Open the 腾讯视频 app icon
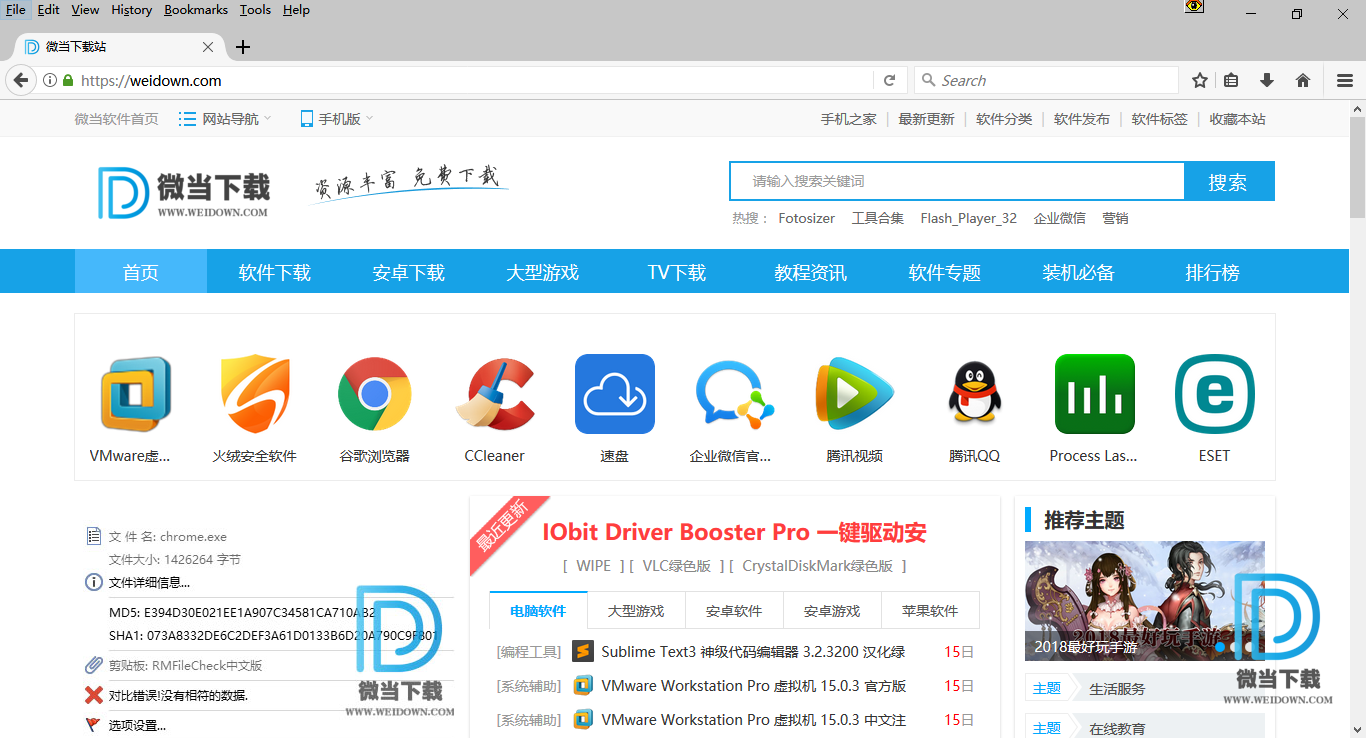Viewport: 1366px width, 738px height. [855, 394]
